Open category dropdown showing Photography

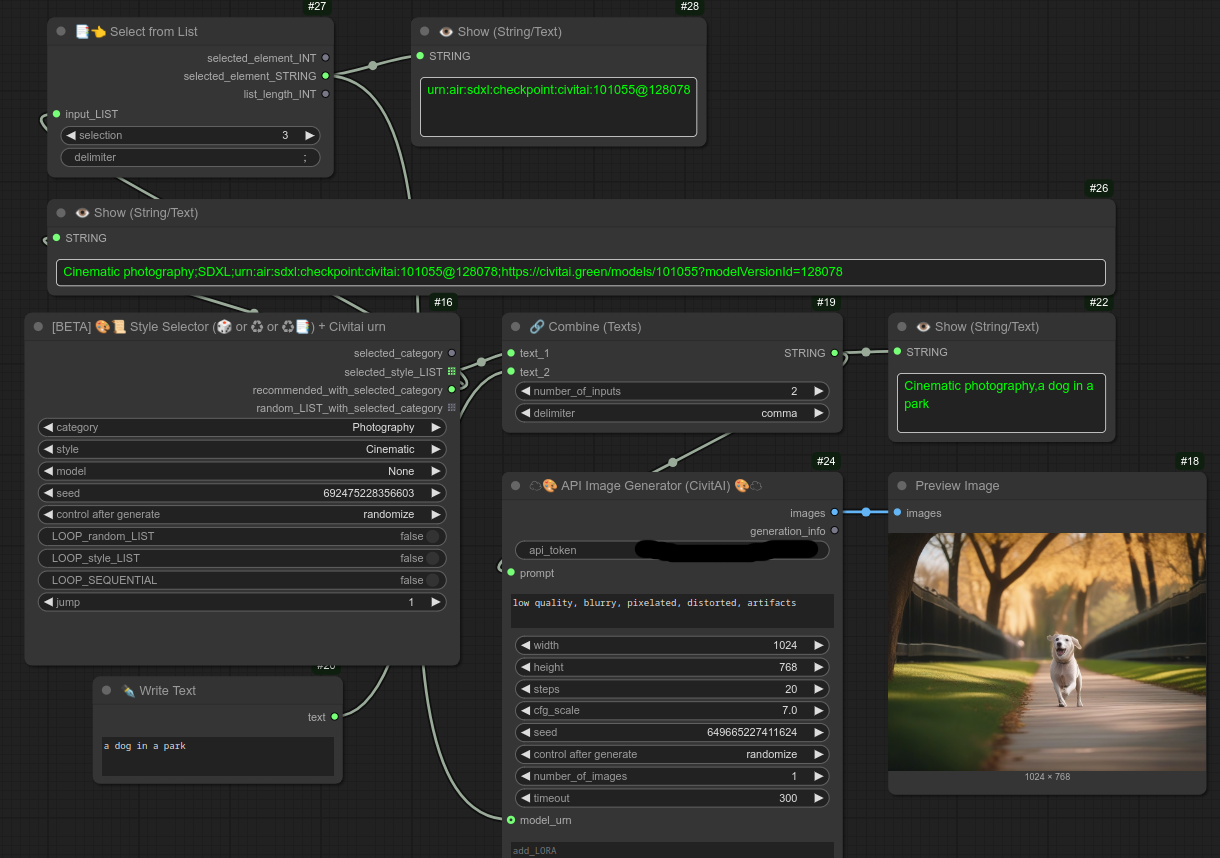(242, 428)
